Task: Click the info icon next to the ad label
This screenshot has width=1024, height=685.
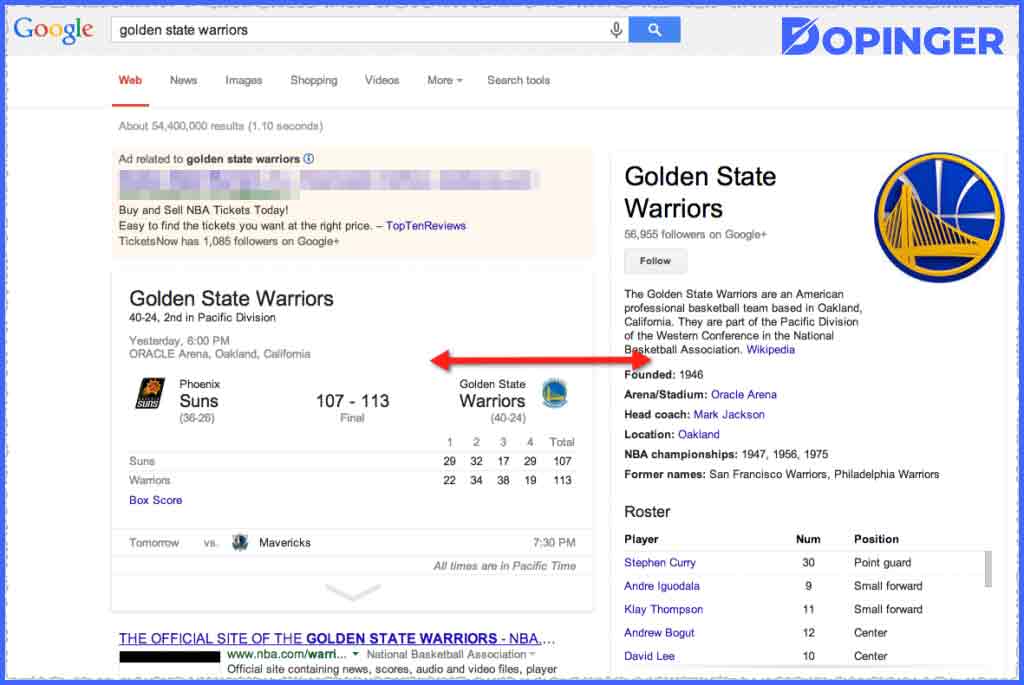Action: [x=308, y=160]
